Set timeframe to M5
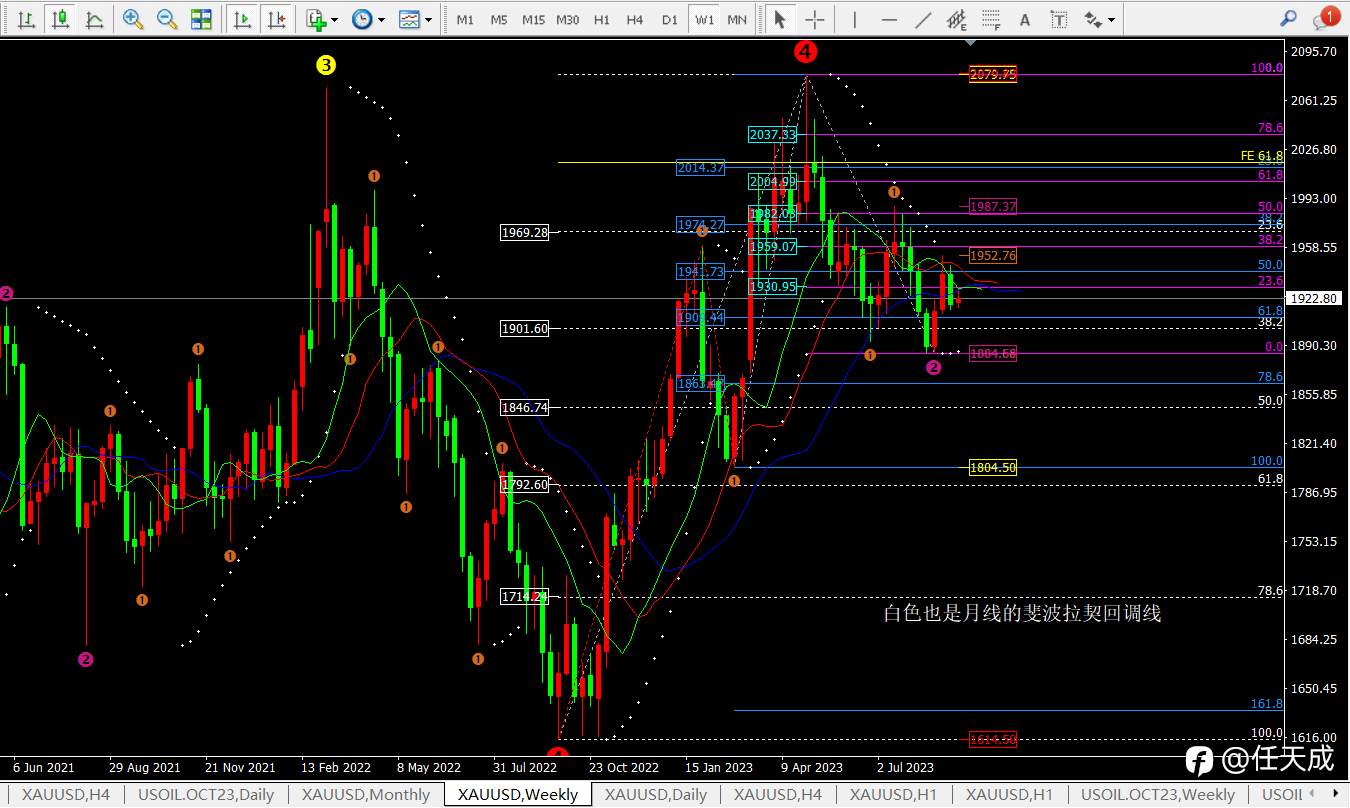Image resolution: width=1350 pixels, height=808 pixels. (x=499, y=19)
